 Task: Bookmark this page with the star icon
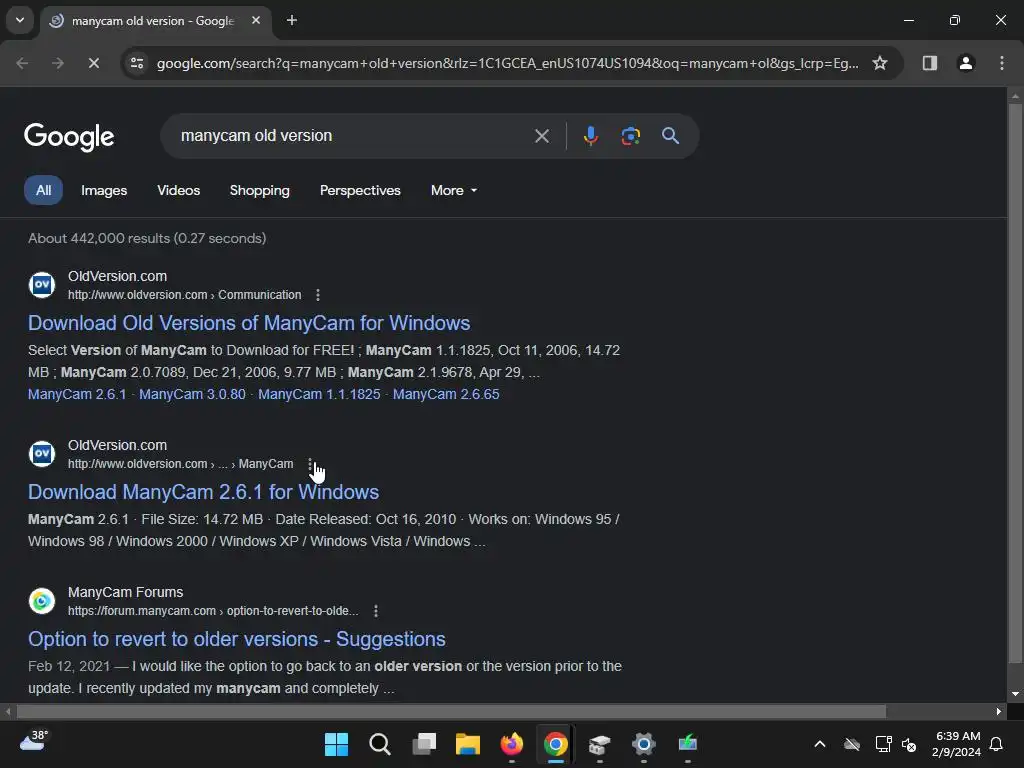[880, 63]
